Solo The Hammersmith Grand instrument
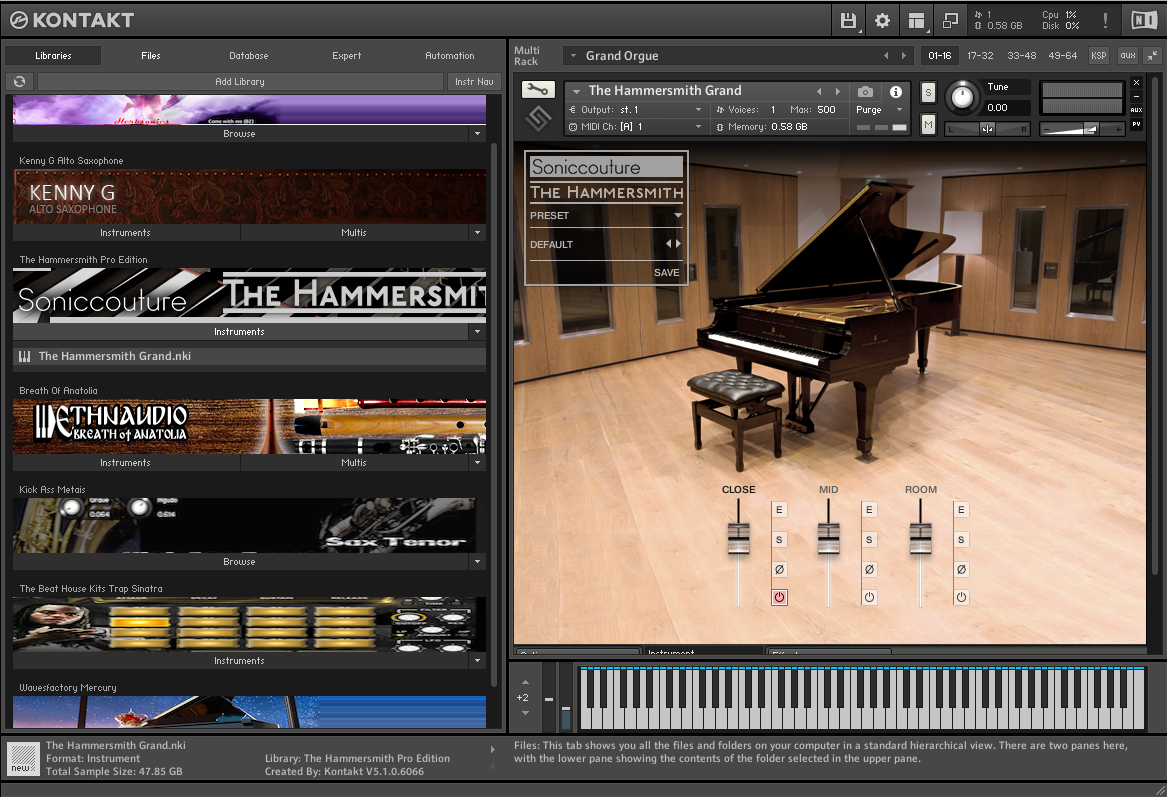 pos(928,92)
